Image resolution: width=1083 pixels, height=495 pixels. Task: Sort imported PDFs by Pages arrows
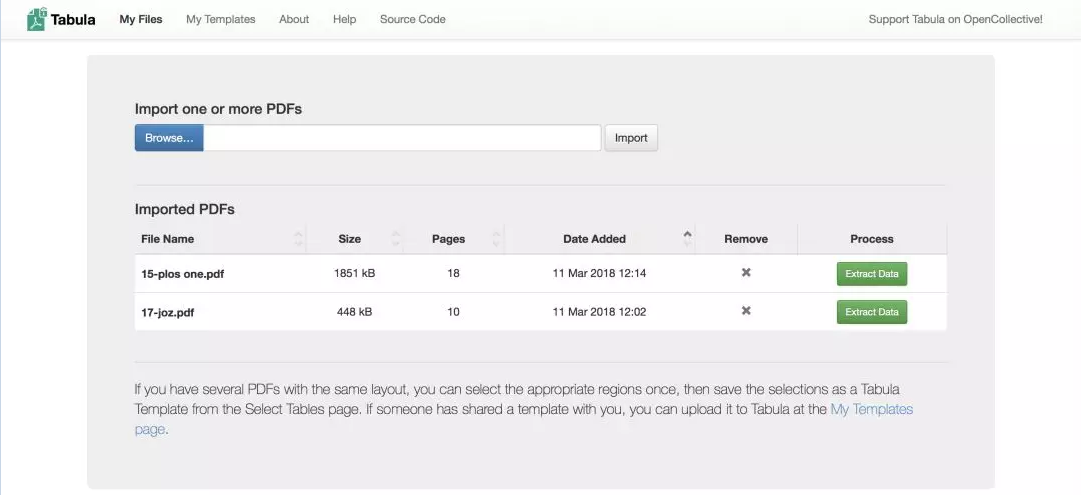(497, 239)
